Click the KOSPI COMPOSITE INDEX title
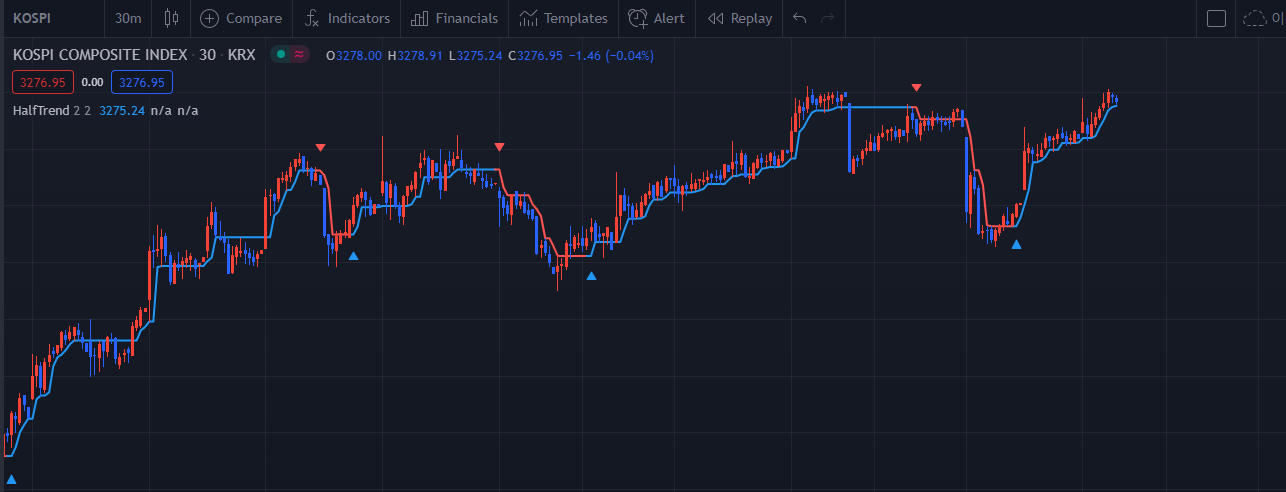The image size is (1286, 492). click(x=105, y=55)
